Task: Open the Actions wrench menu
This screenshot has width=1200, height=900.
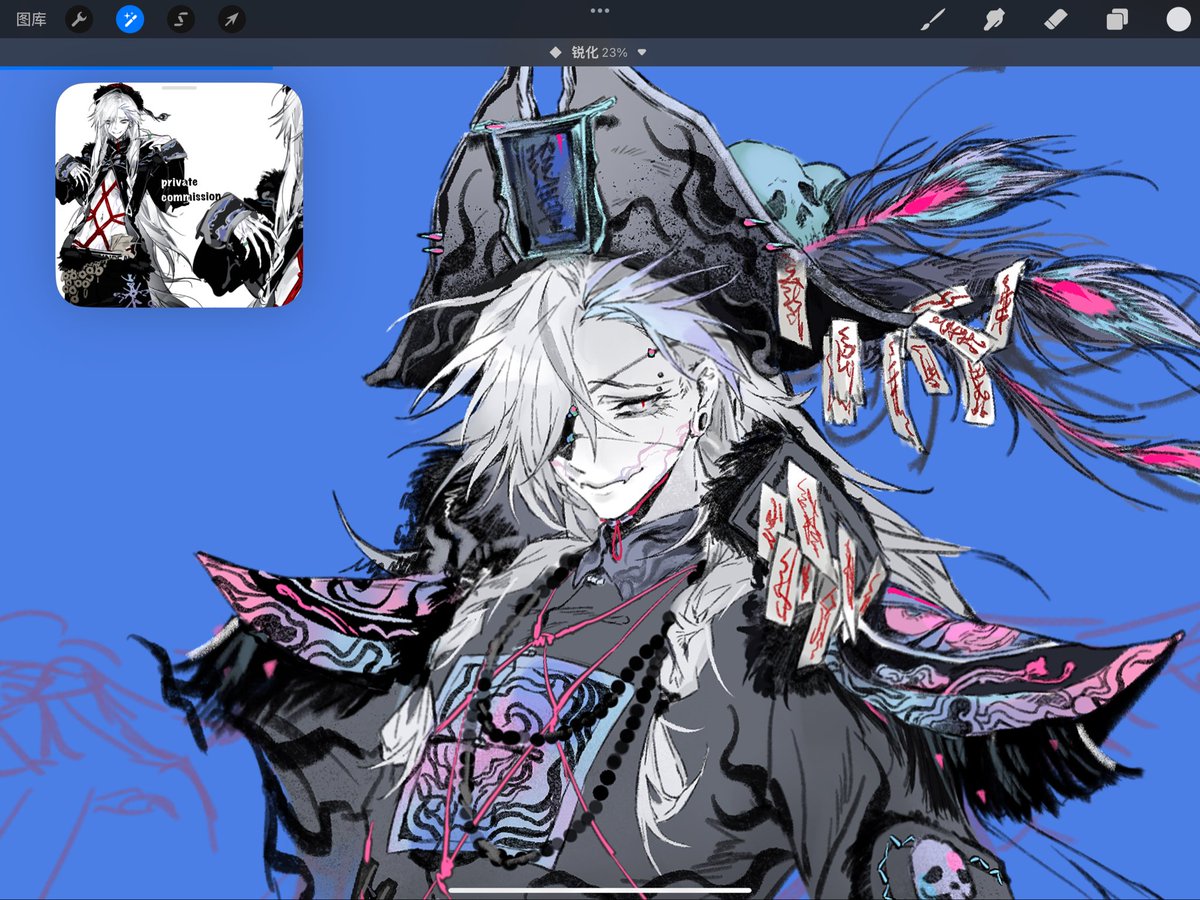Action: (79, 19)
